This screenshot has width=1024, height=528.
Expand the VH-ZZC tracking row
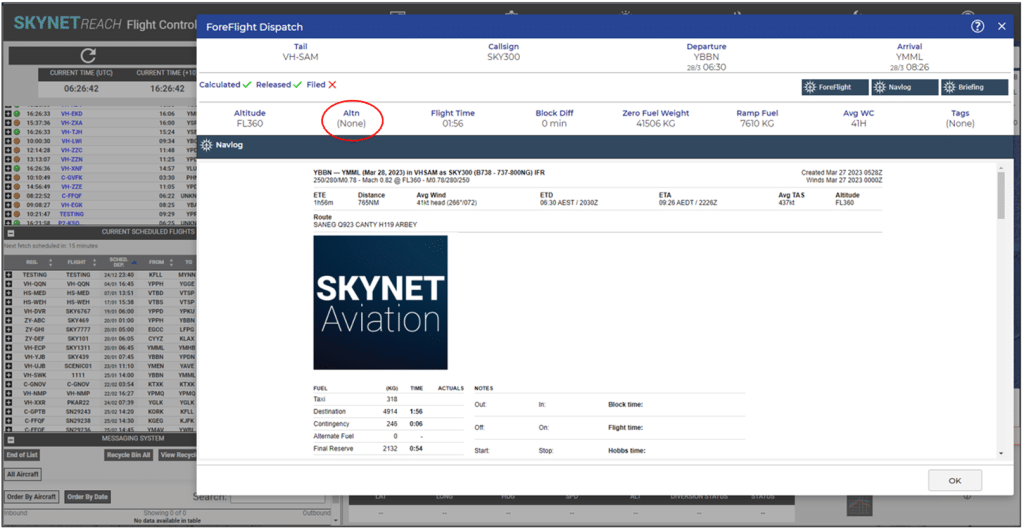[8, 150]
